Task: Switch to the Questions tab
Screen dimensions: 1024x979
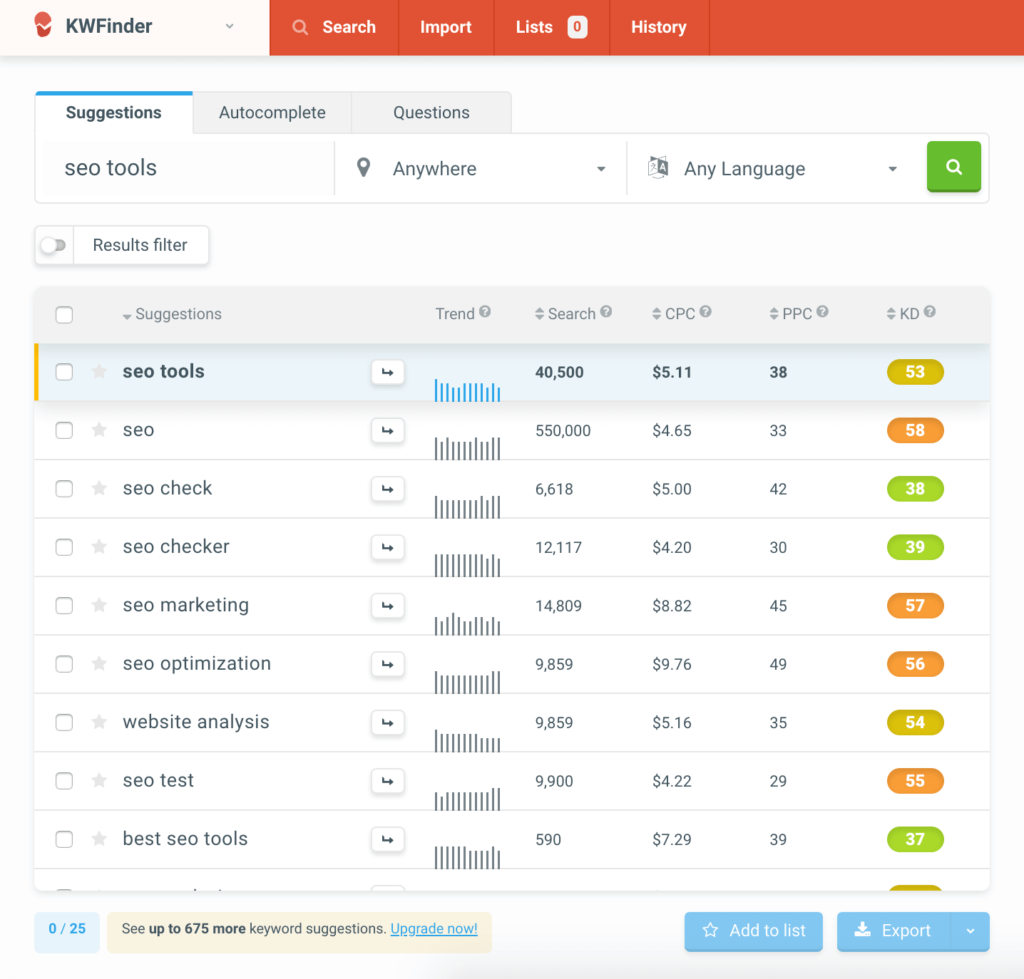Action: pyautogui.click(x=431, y=112)
